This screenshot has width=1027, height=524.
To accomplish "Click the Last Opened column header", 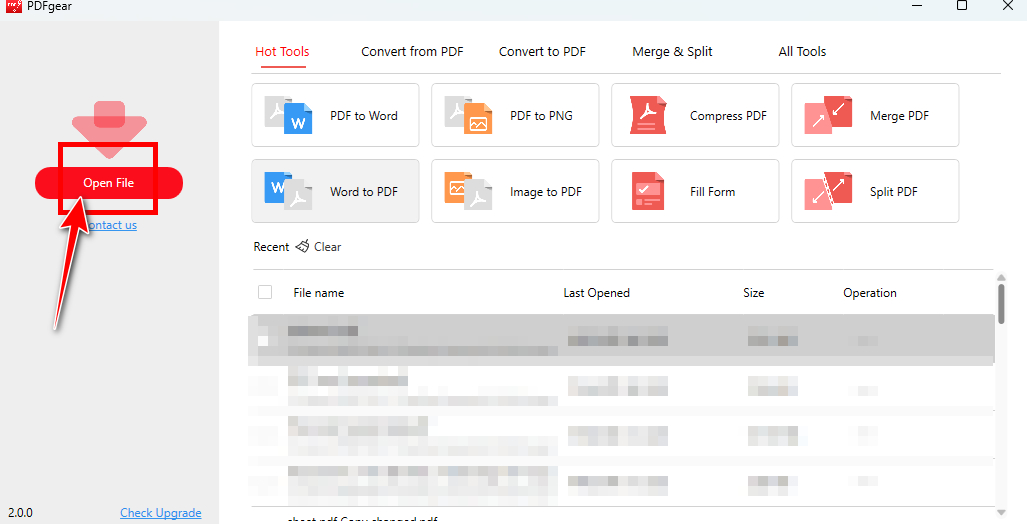I will coord(596,293).
